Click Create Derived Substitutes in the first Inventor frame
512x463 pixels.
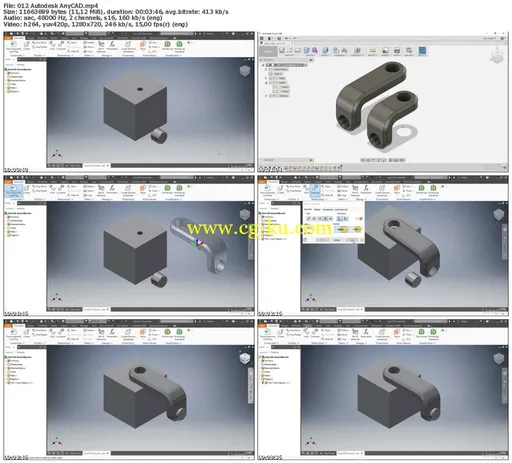[x=128, y=47]
